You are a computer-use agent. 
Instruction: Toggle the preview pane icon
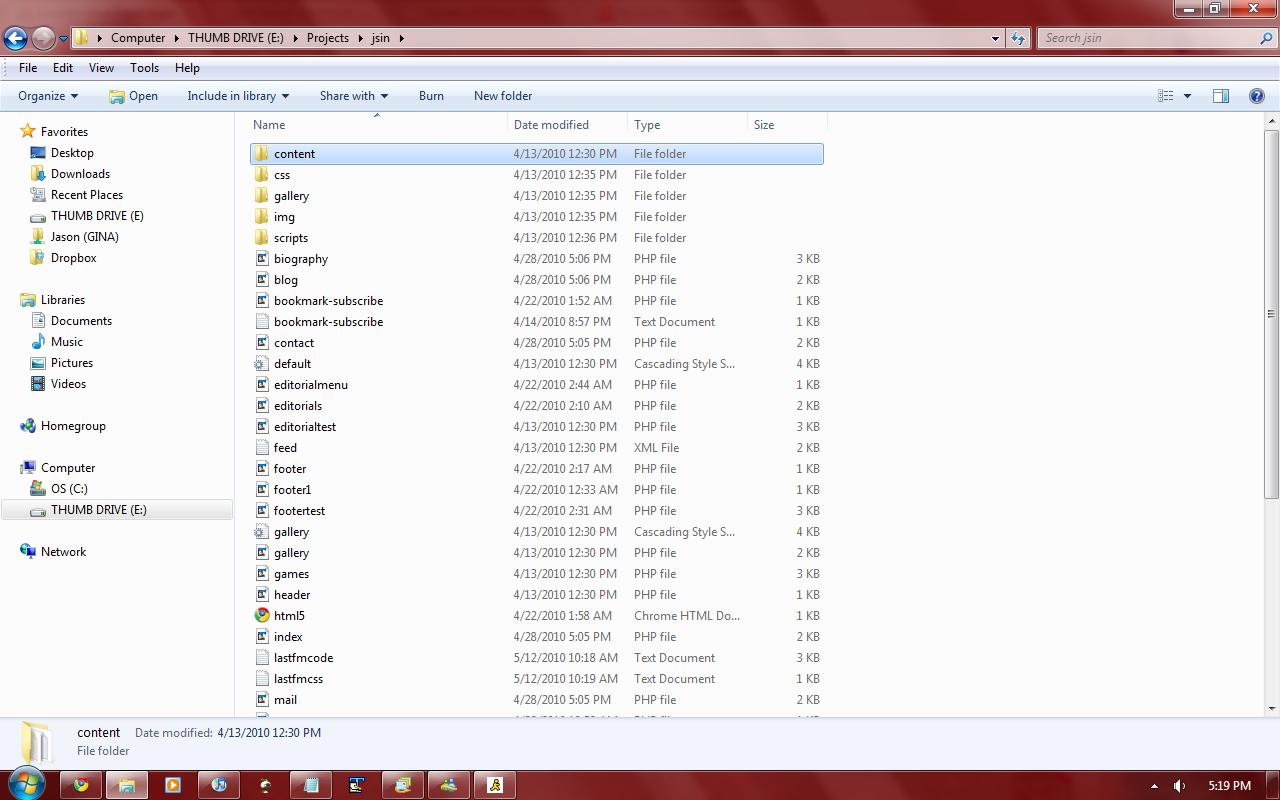point(1220,96)
